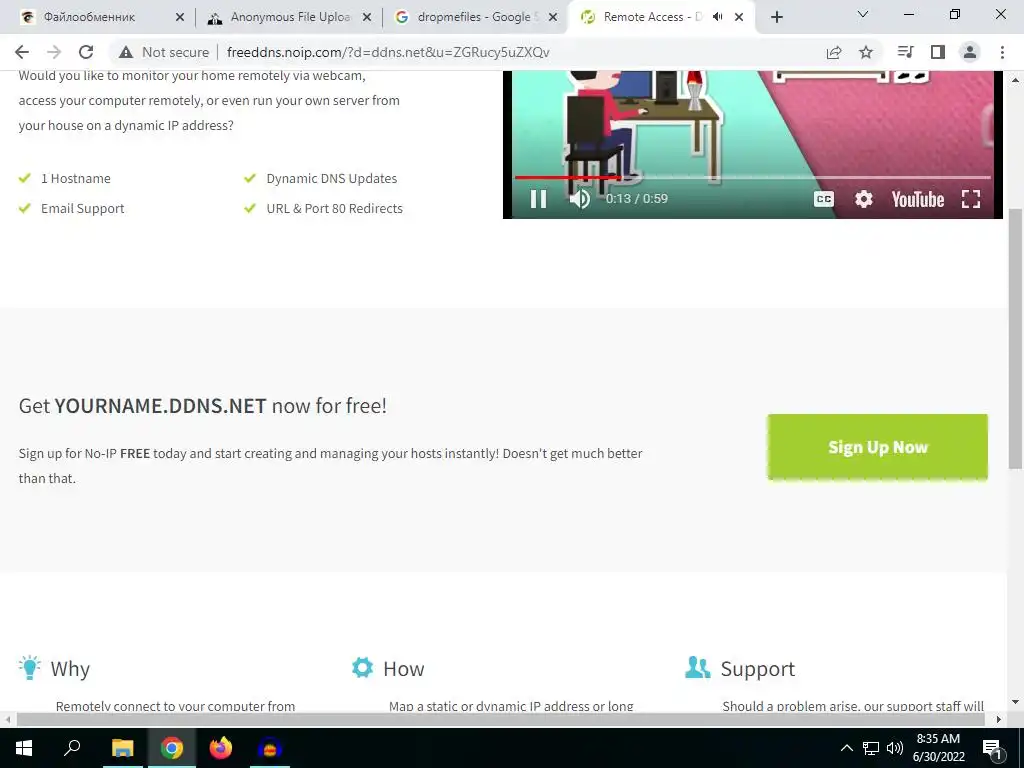Open the dark blue taskbar app icon
The width and height of the screenshot is (1024, 768).
(x=270, y=748)
